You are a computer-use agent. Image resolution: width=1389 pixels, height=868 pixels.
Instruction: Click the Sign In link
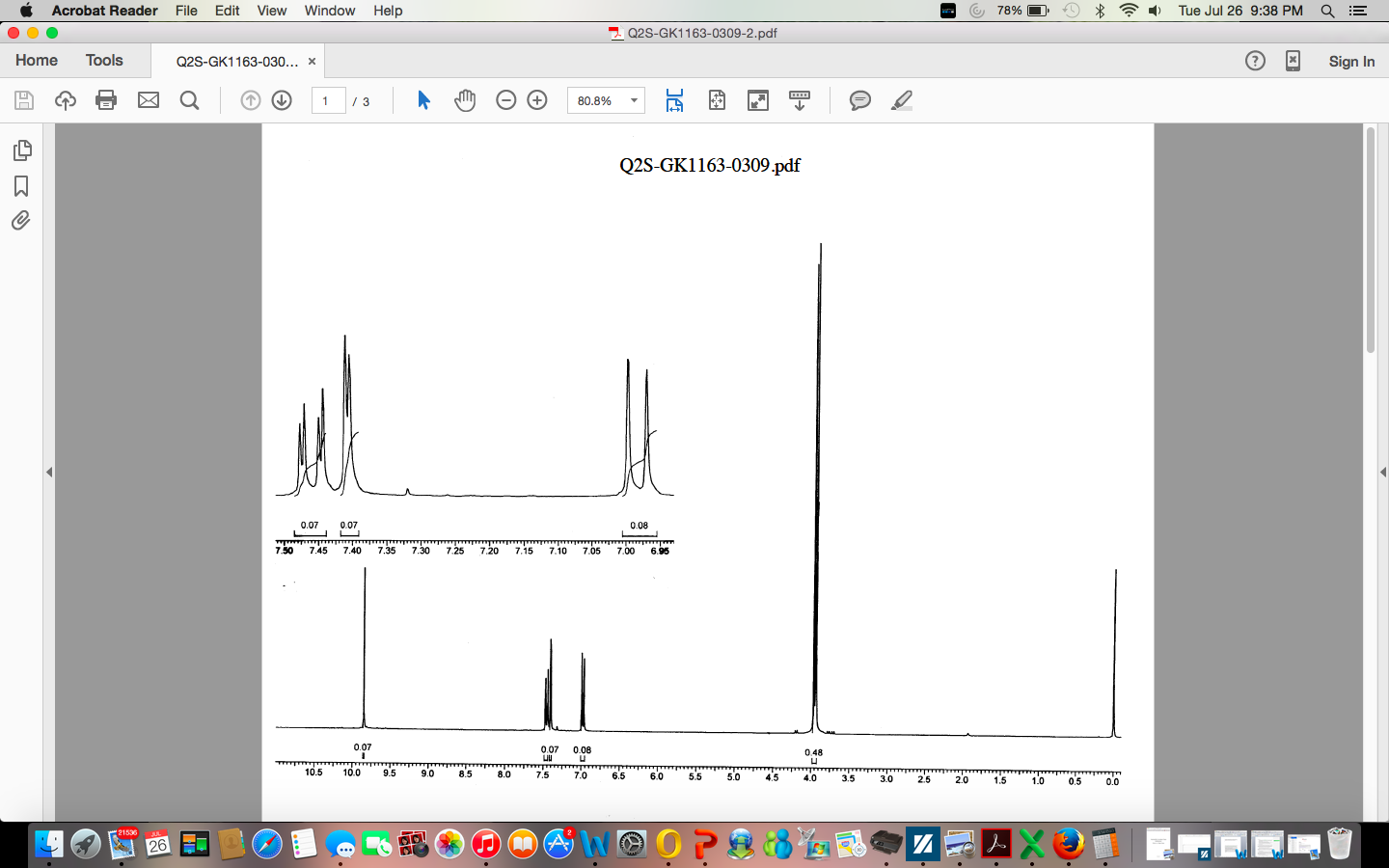coord(1351,61)
